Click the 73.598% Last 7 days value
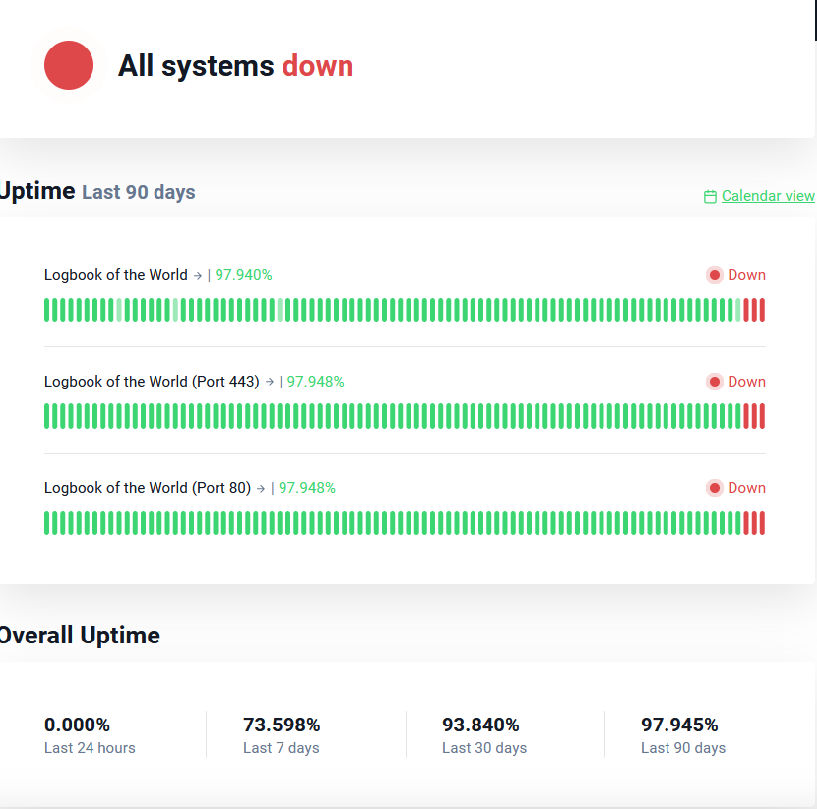 coord(281,725)
